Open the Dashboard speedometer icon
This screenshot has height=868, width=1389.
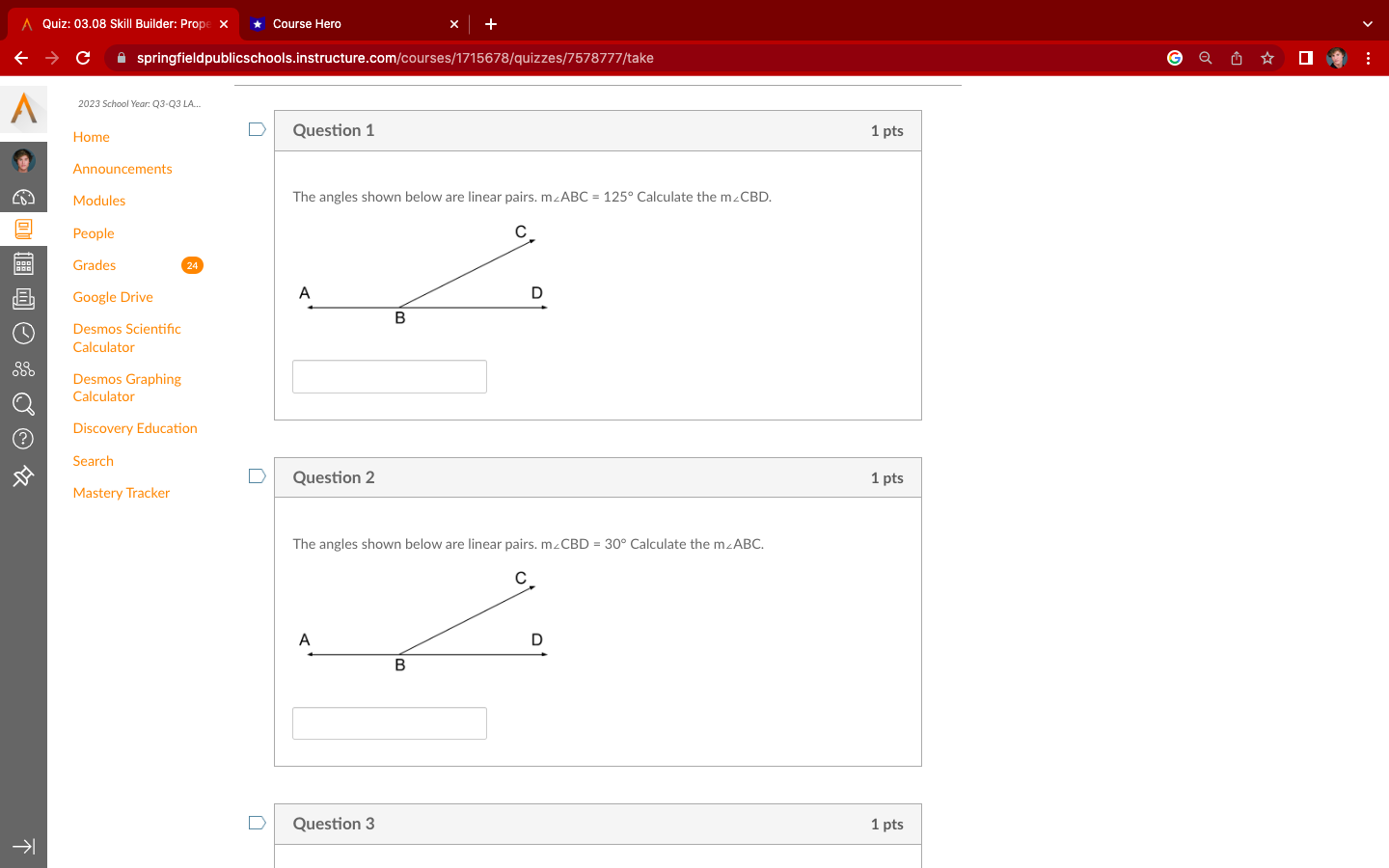click(x=23, y=197)
